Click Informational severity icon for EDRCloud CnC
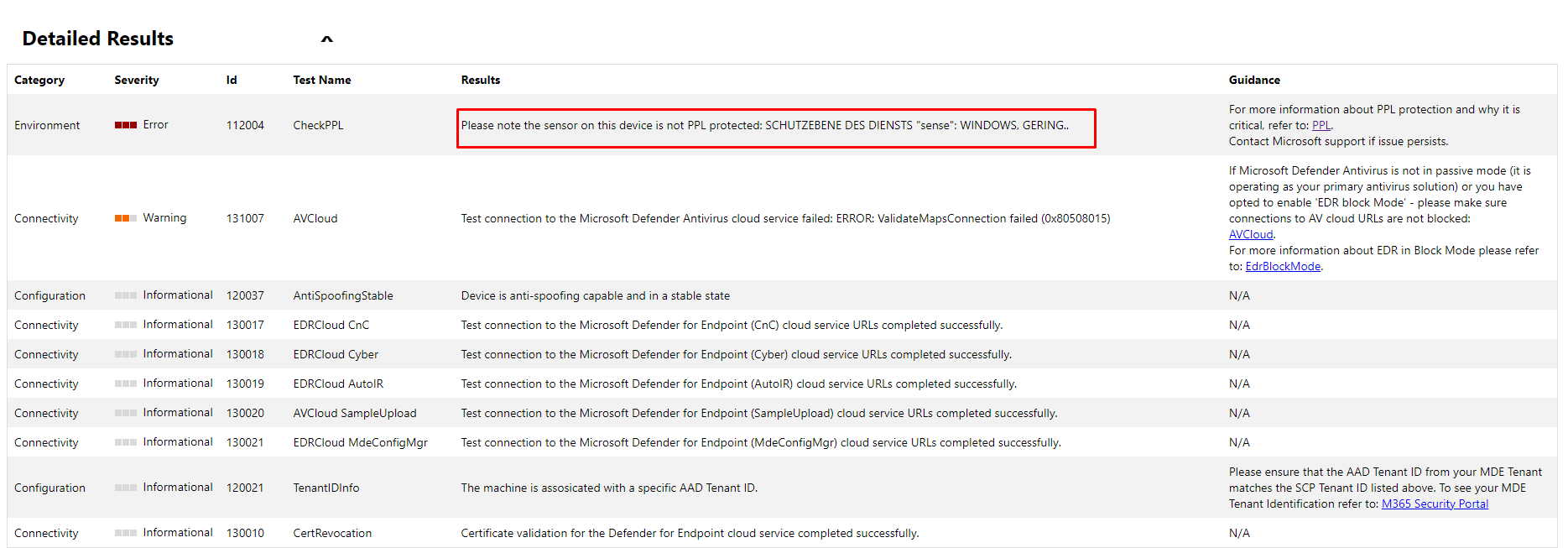The width and height of the screenshot is (1568, 548). tap(126, 325)
